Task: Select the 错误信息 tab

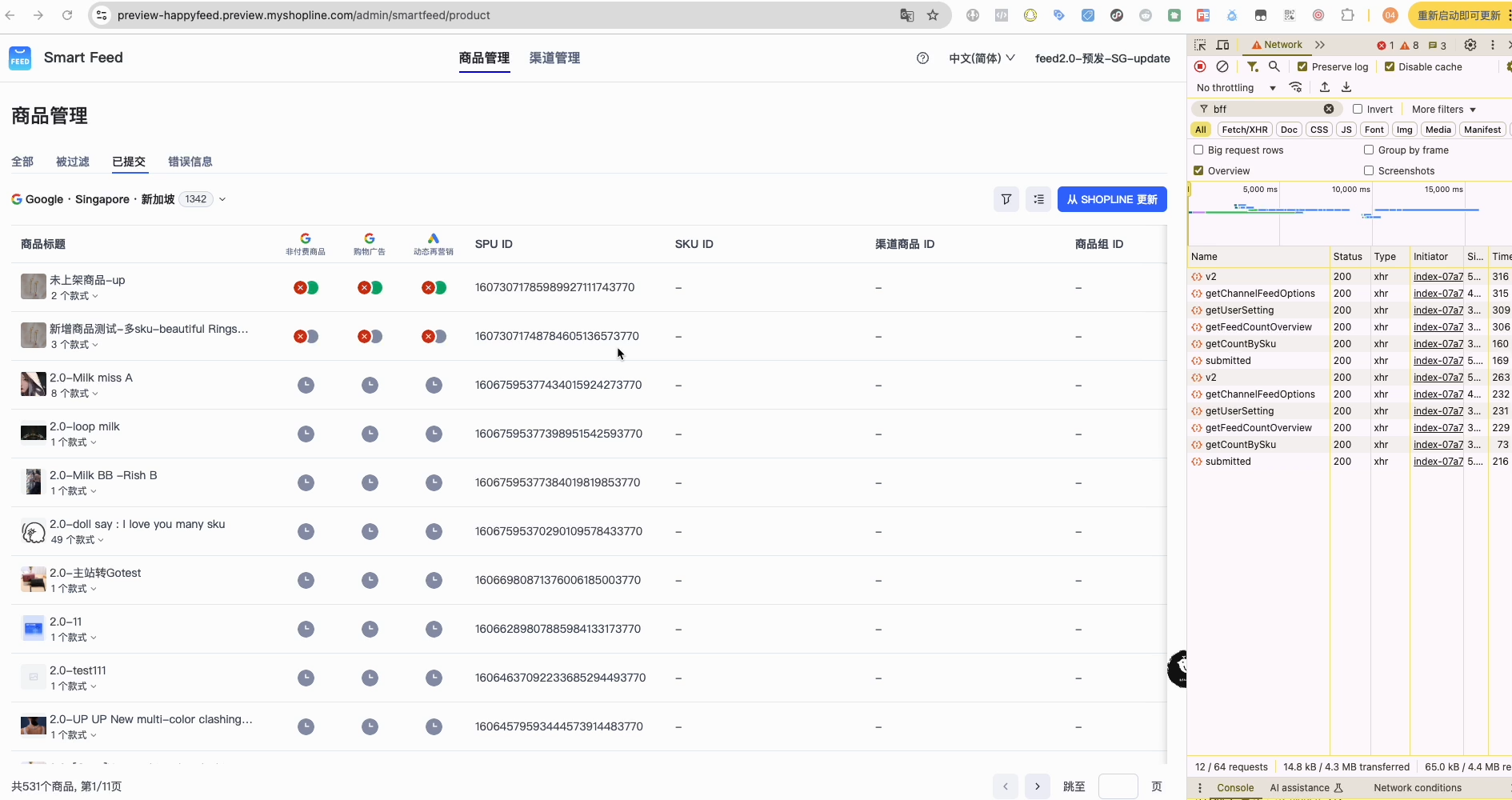Action: pos(190,162)
